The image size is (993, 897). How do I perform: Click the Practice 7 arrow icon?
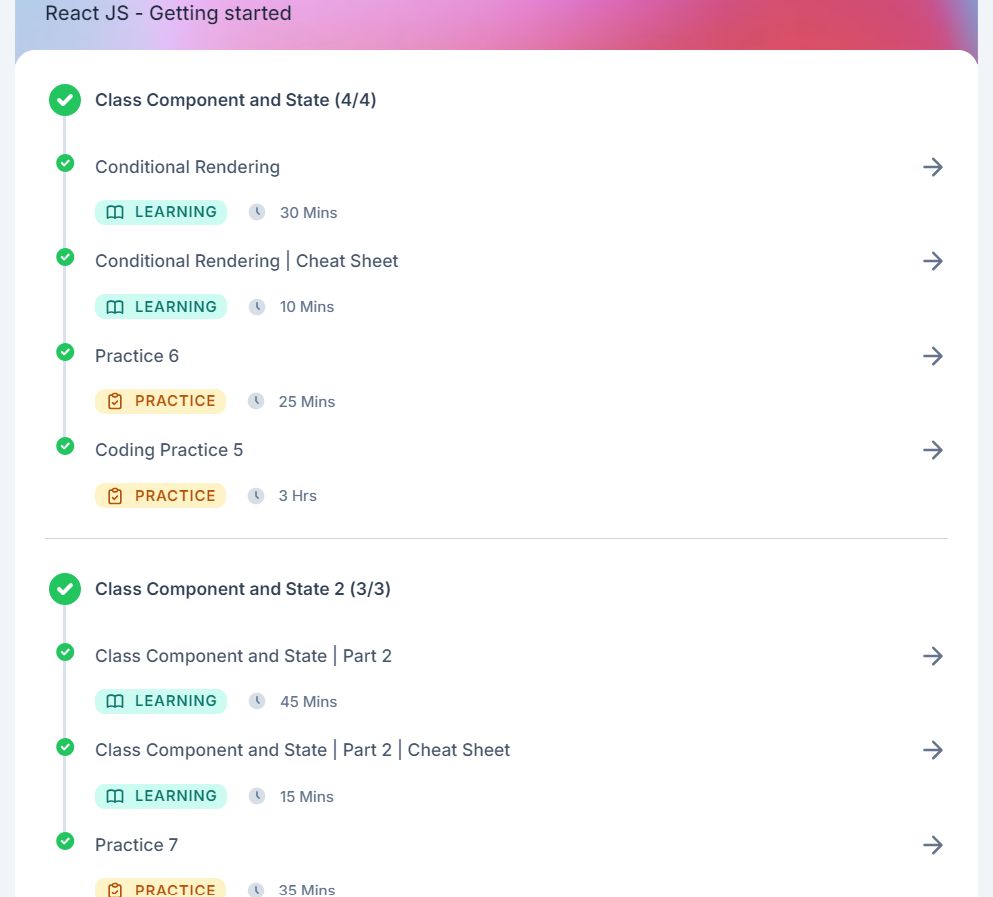(933, 845)
